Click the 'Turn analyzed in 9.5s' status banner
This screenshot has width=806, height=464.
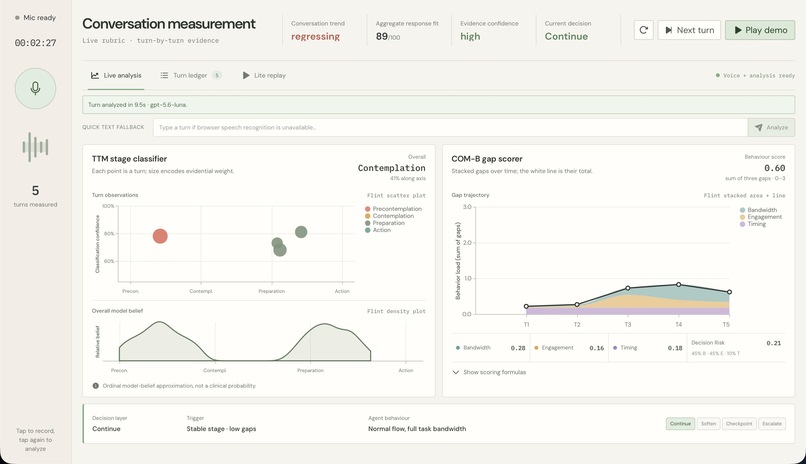click(x=438, y=105)
